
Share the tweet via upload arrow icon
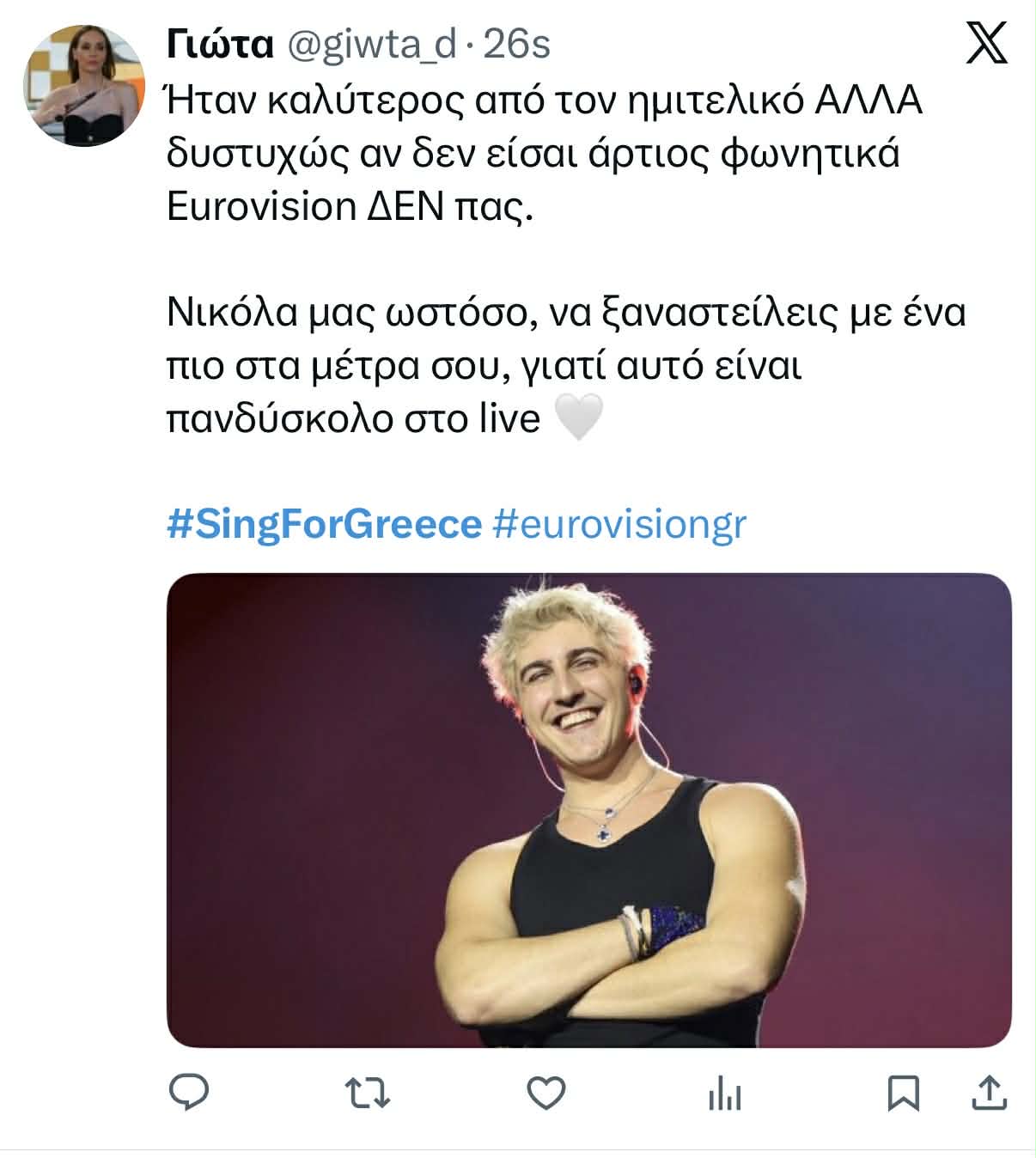tap(988, 1094)
